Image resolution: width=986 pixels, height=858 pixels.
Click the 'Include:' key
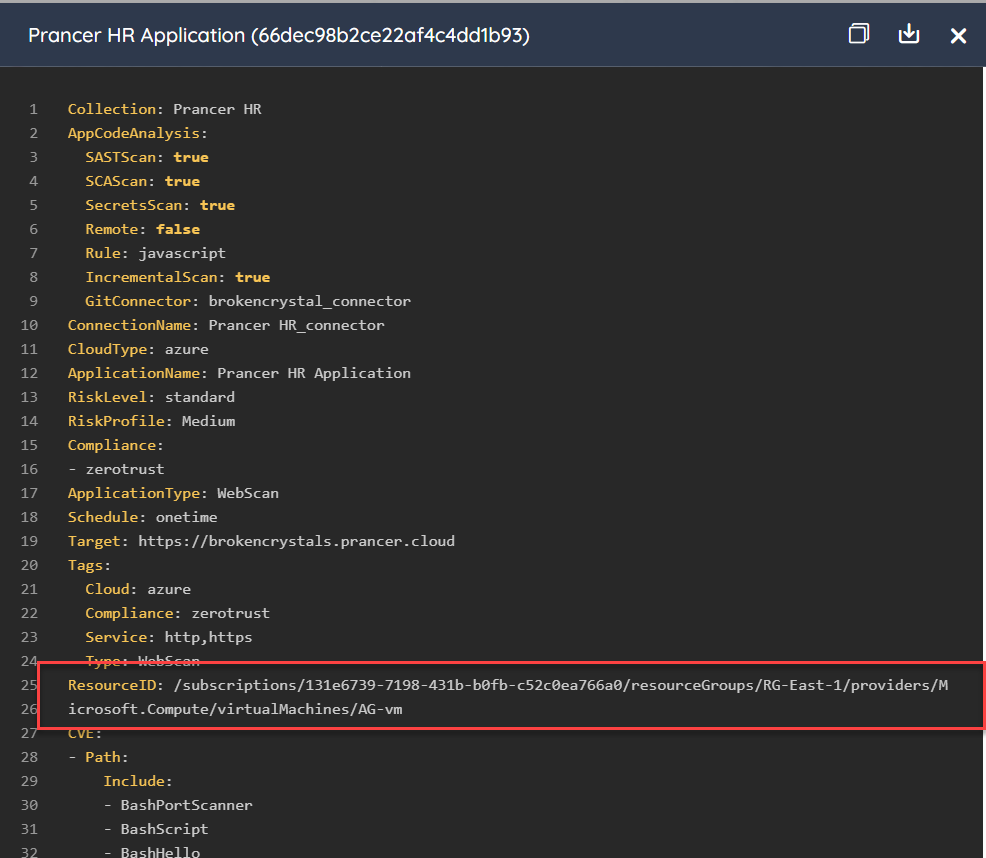(x=138, y=781)
